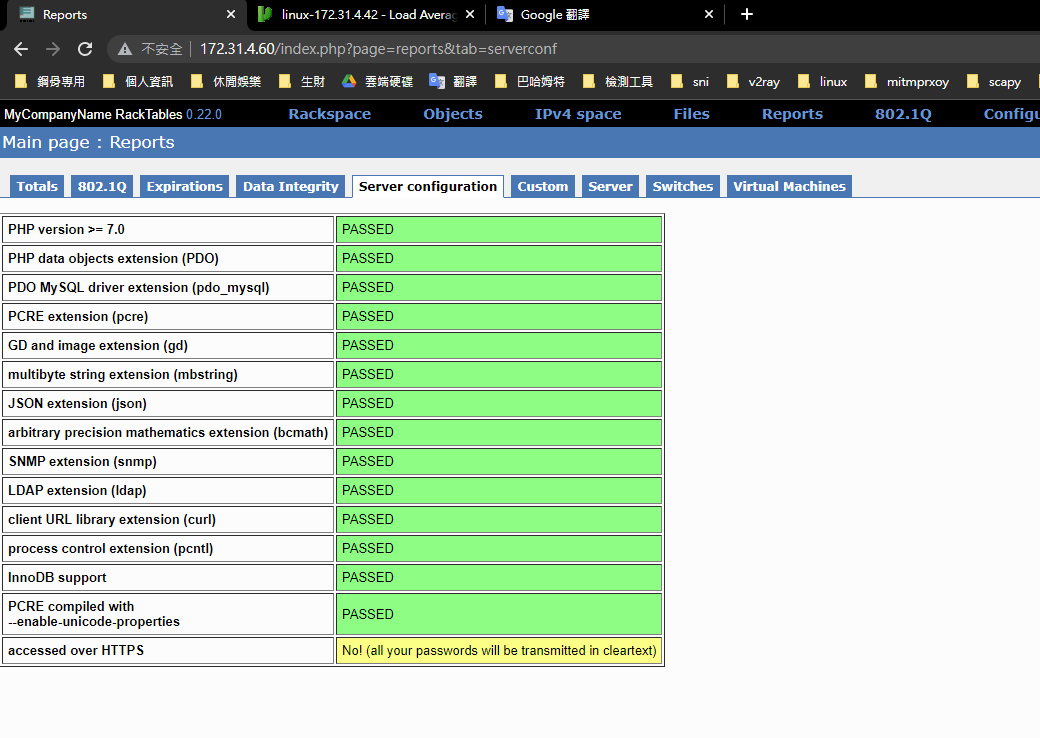The width and height of the screenshot is (1040, 738).
Task: Open the v2ray bookmark folder
Action: 753,82
